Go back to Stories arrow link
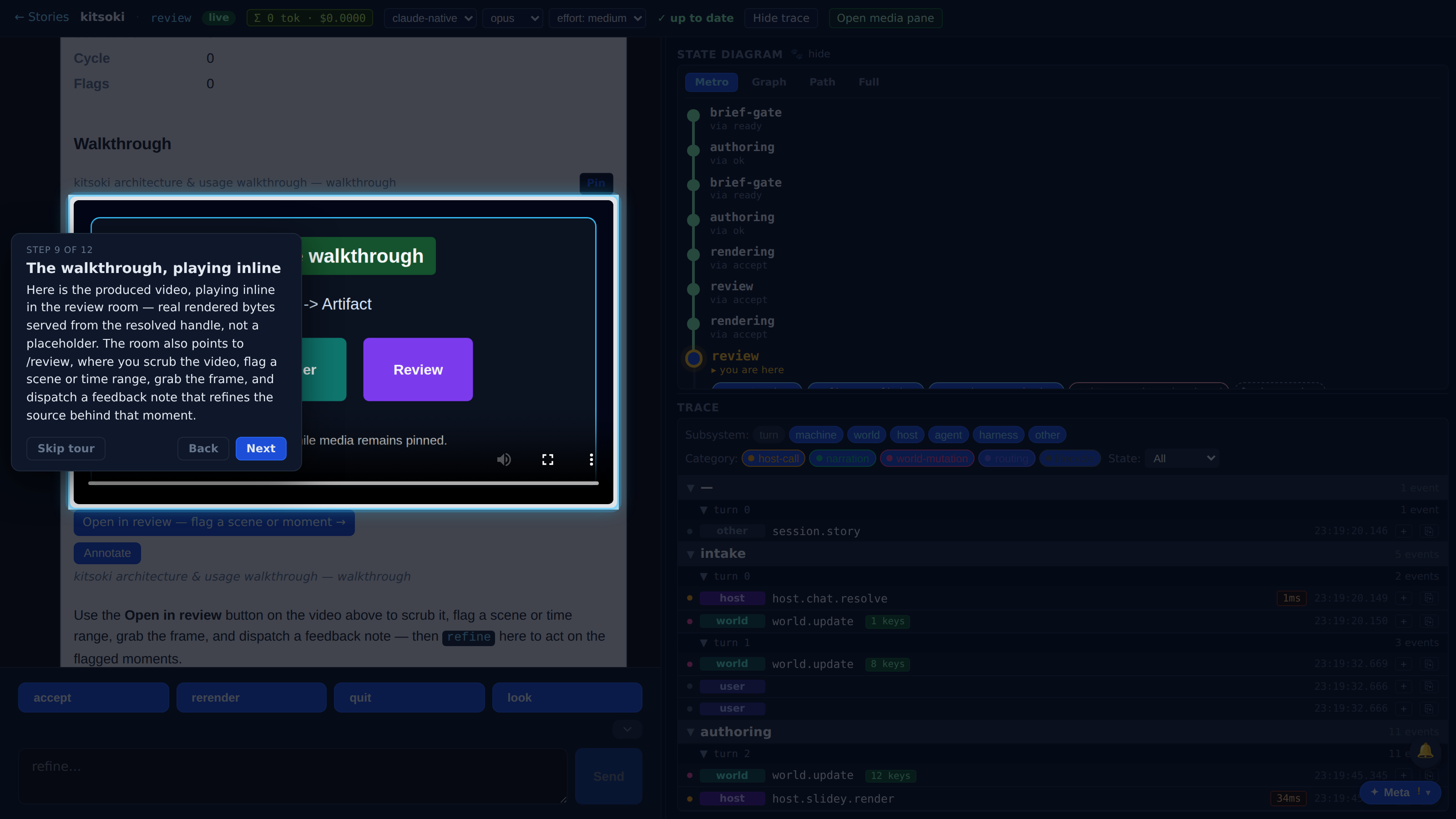The height and width of the screenshot is (819, 1456). tap(41, 17)
